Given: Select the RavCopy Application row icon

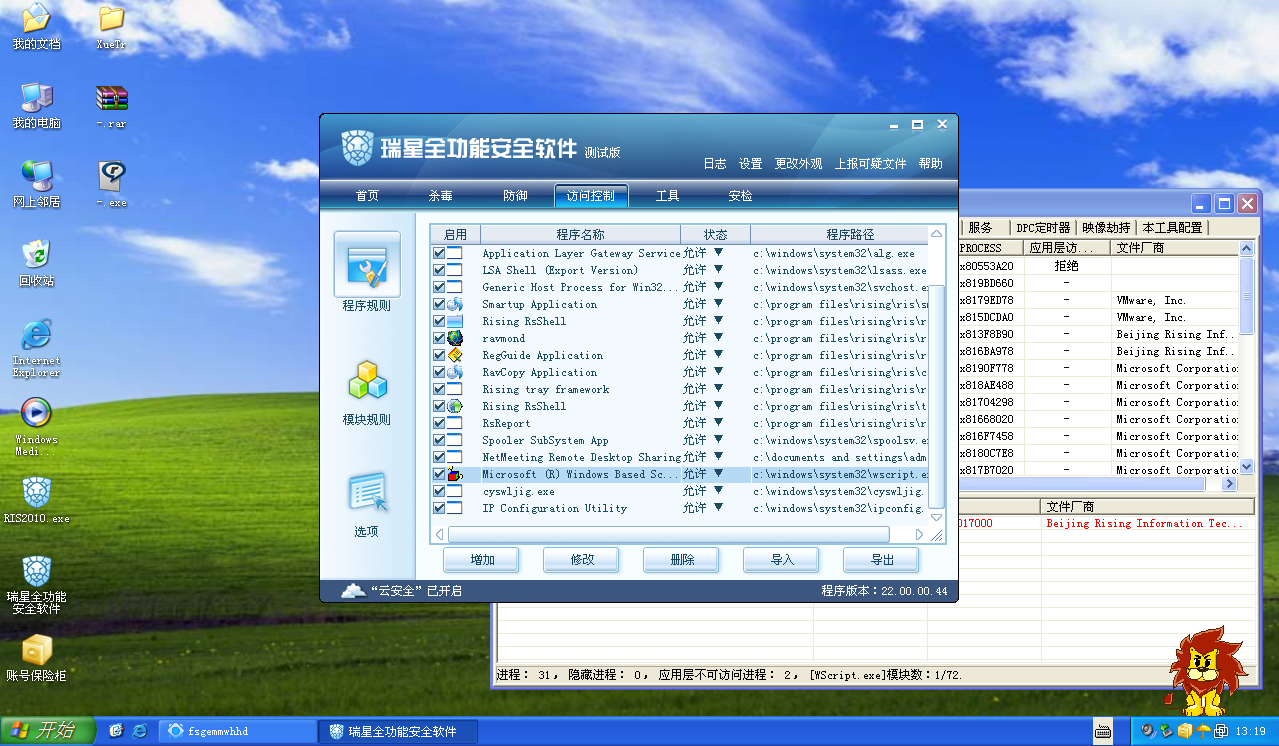Looking at the screenshot, I should click(x=455, y=372).
